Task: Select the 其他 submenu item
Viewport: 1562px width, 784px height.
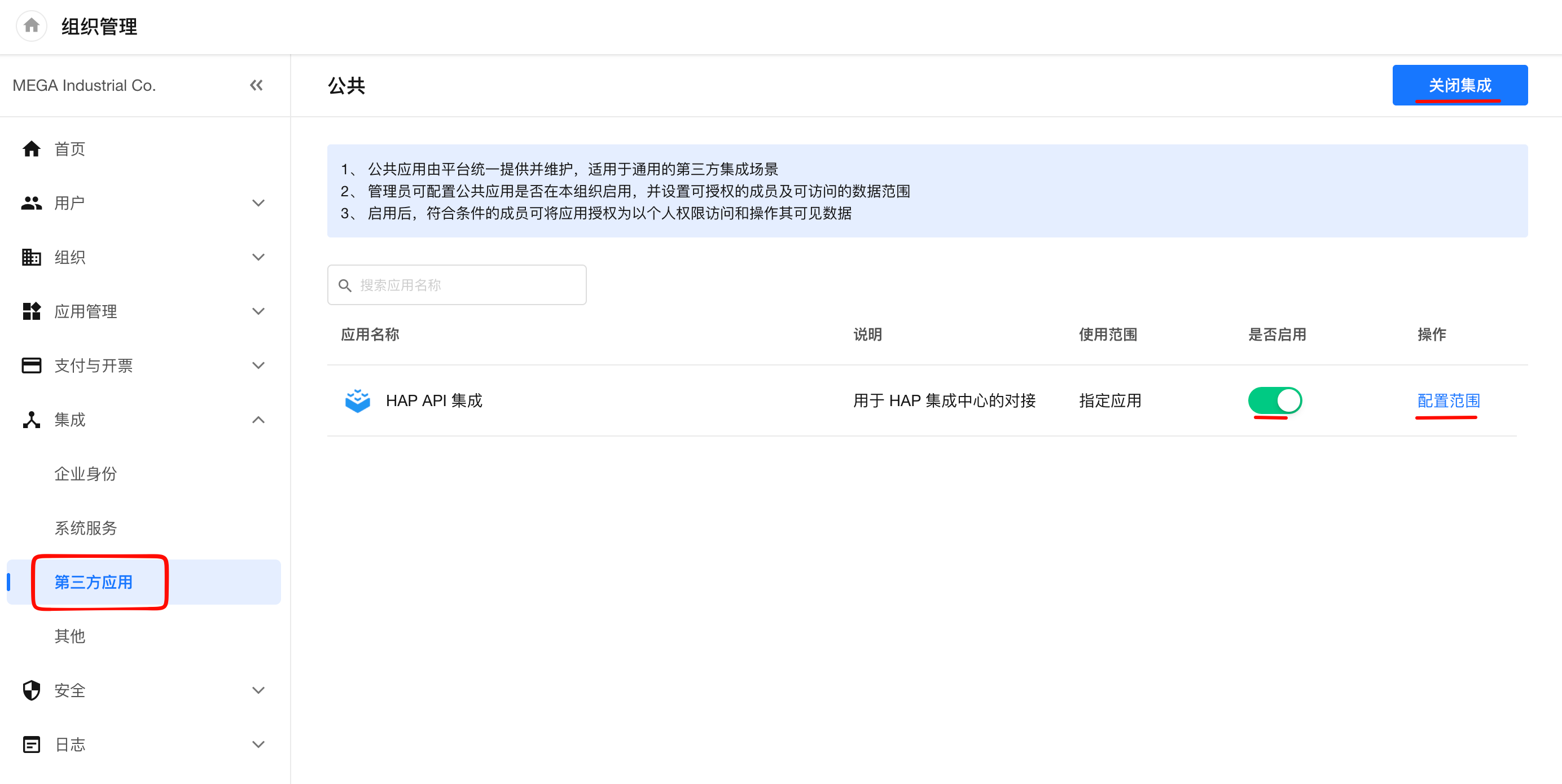Action: tap(70, 636)
